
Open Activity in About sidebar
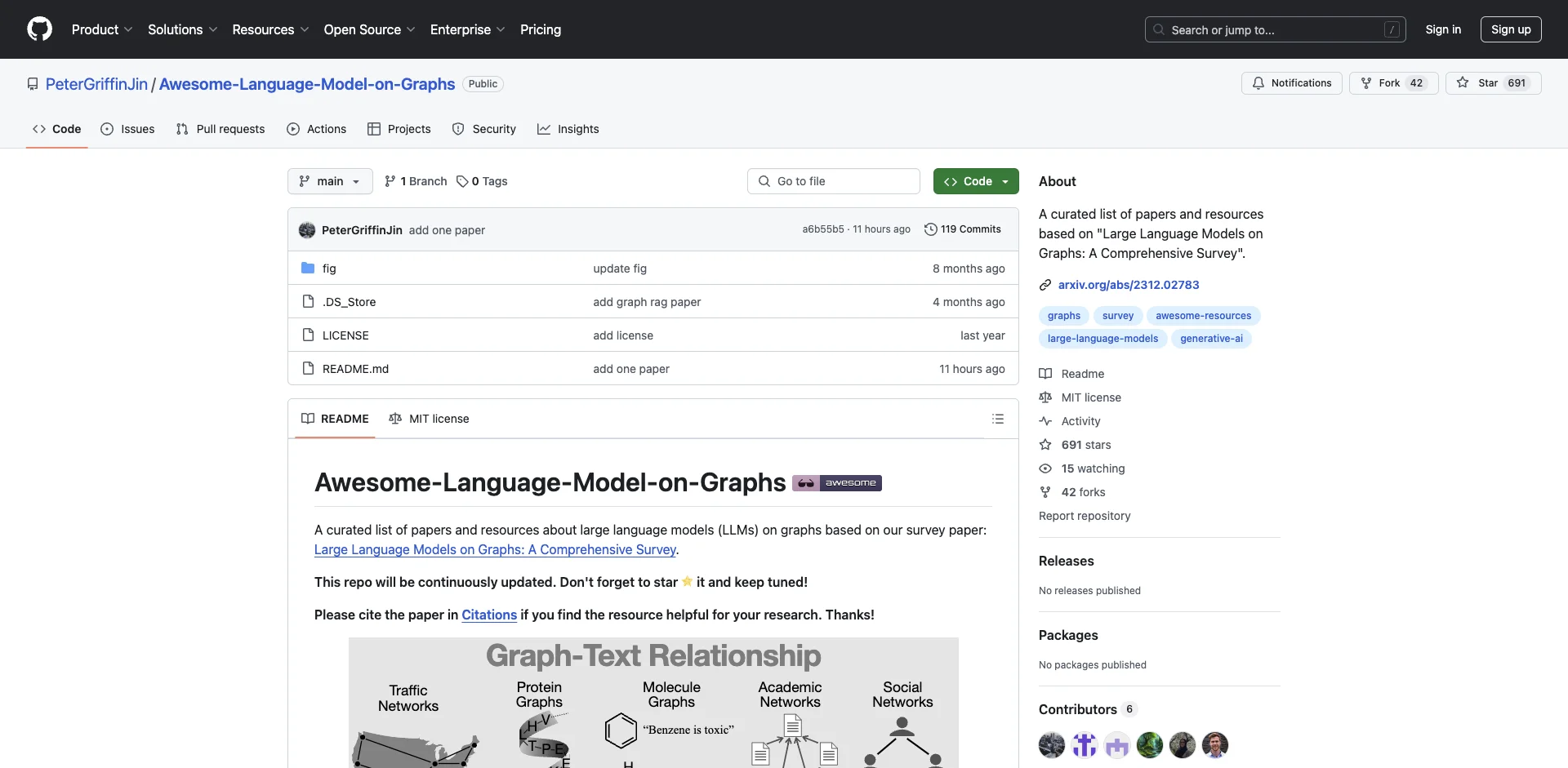1070,421
